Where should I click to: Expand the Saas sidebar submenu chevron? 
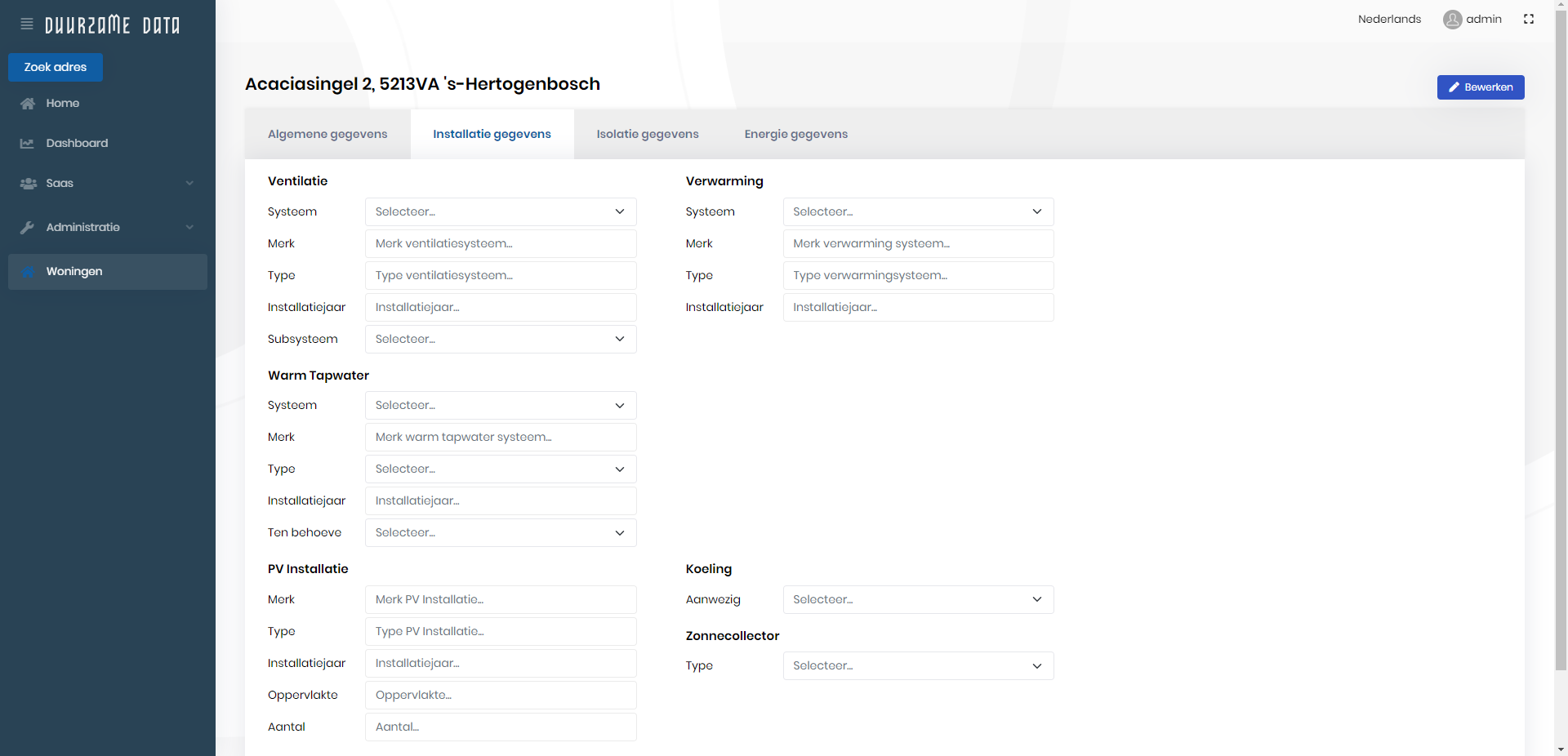pyautogui.click(x=189, y=184)
